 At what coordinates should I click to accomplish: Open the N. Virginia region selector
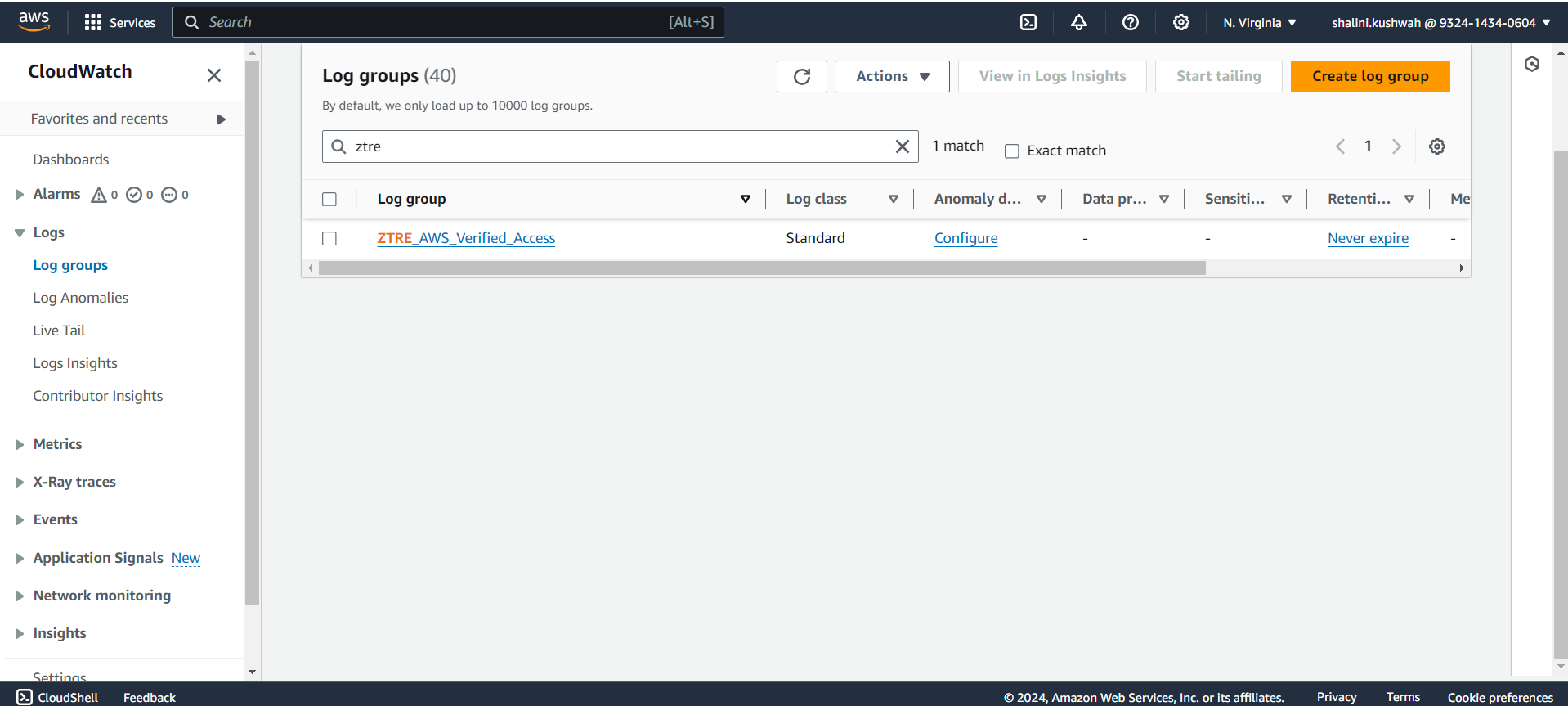point(1260,22)
